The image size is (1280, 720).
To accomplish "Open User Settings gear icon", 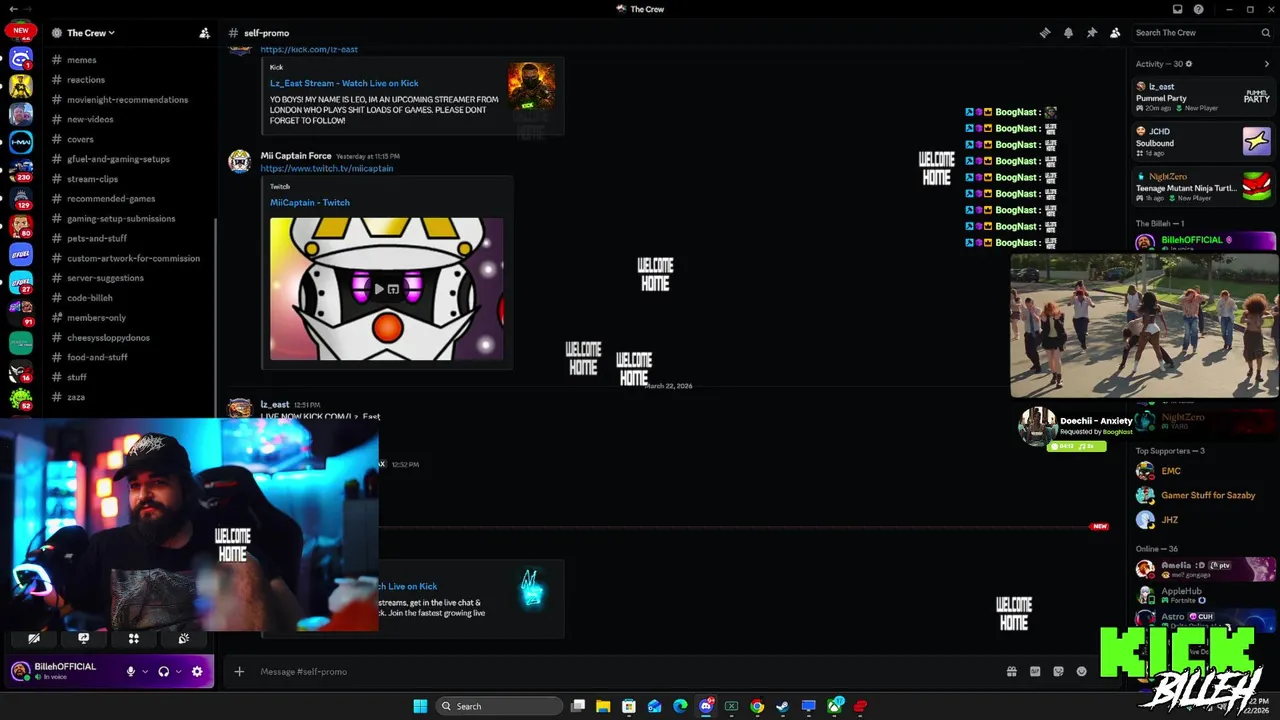I will (197, 672).
